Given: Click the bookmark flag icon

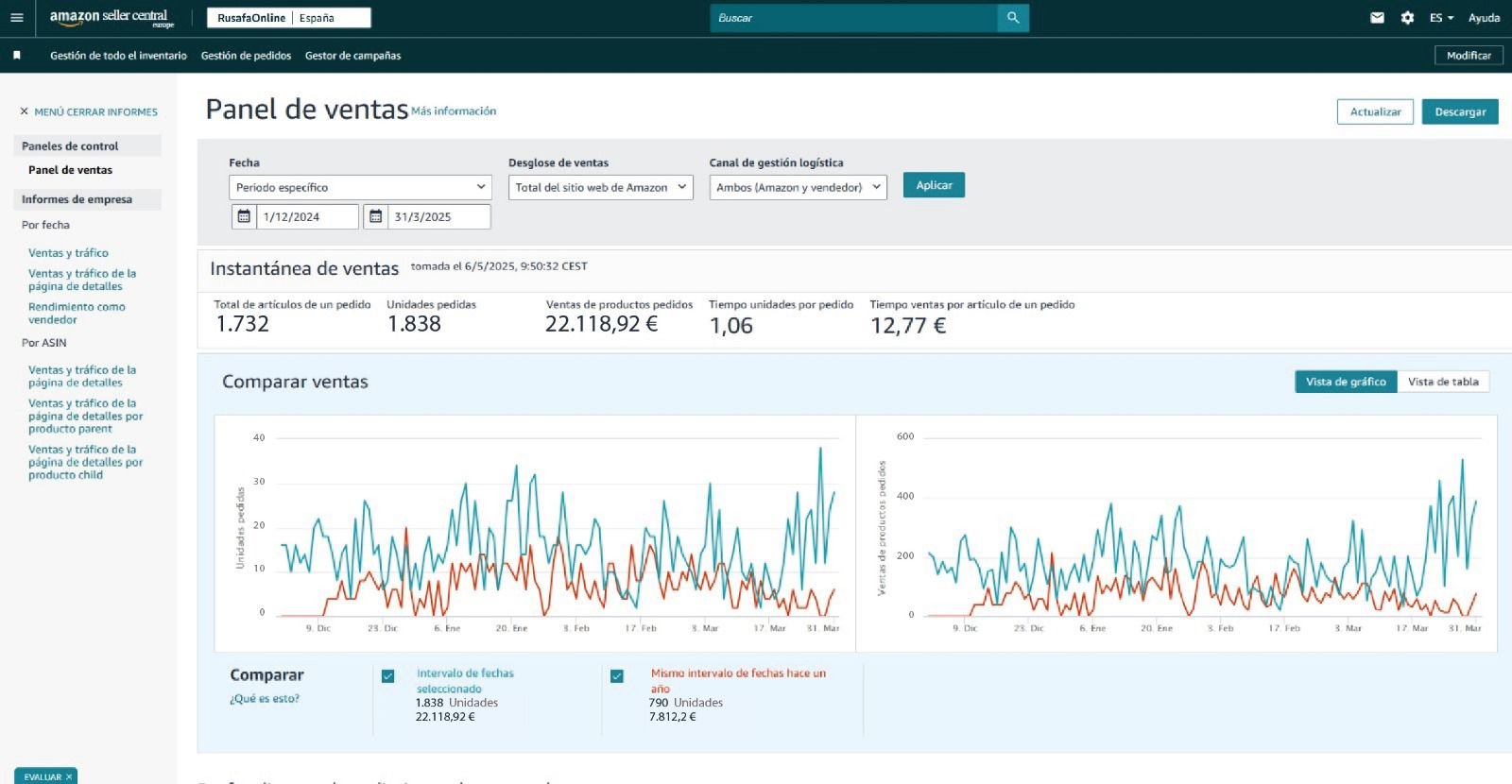Looking at the screenshot, I should (x=16, y=56).
